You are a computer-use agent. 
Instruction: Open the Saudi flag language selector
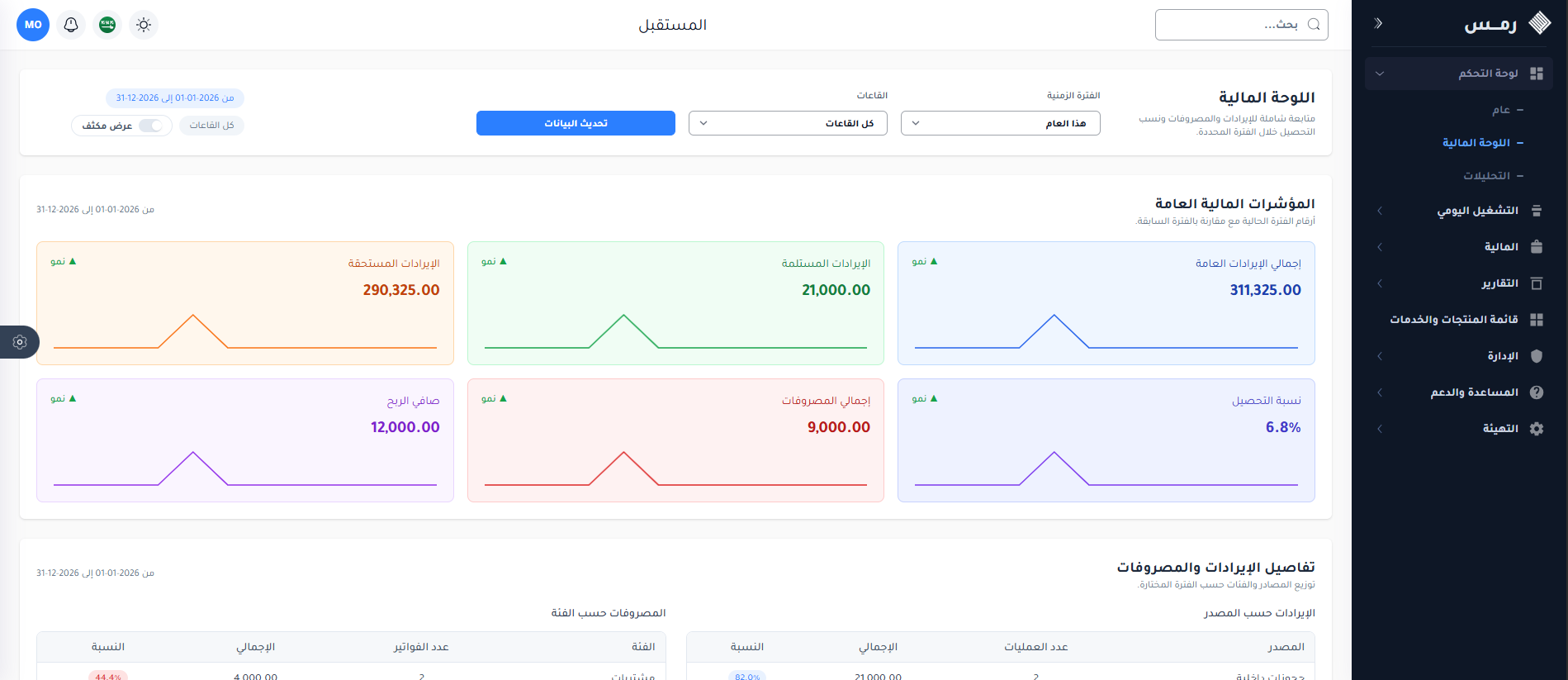tap(107, 25)
